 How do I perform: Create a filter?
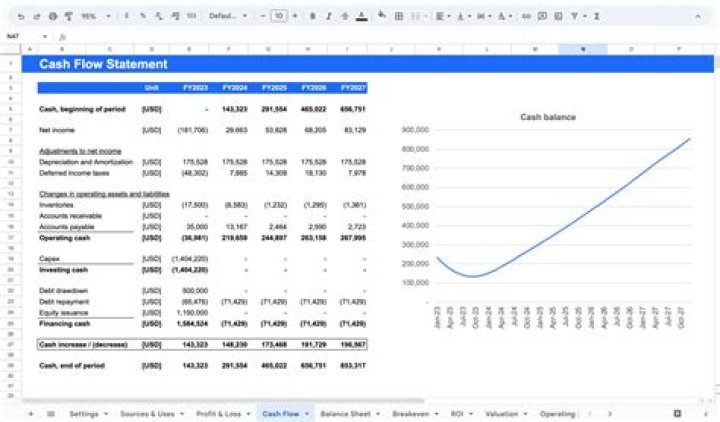pos(574,16)
